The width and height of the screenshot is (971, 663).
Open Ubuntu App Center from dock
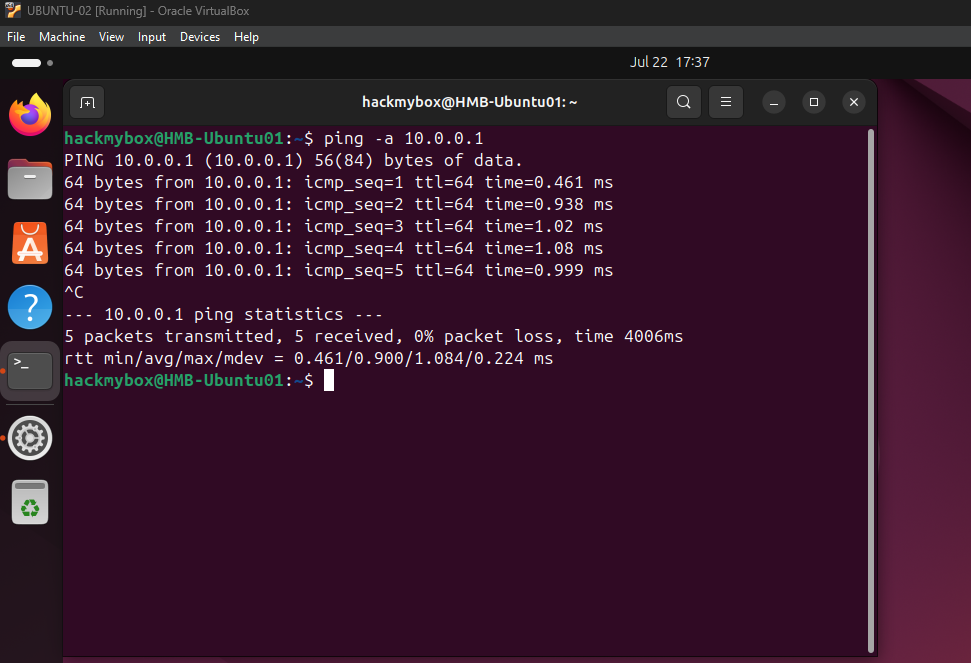pyautogui.click(x=30, y=243)
